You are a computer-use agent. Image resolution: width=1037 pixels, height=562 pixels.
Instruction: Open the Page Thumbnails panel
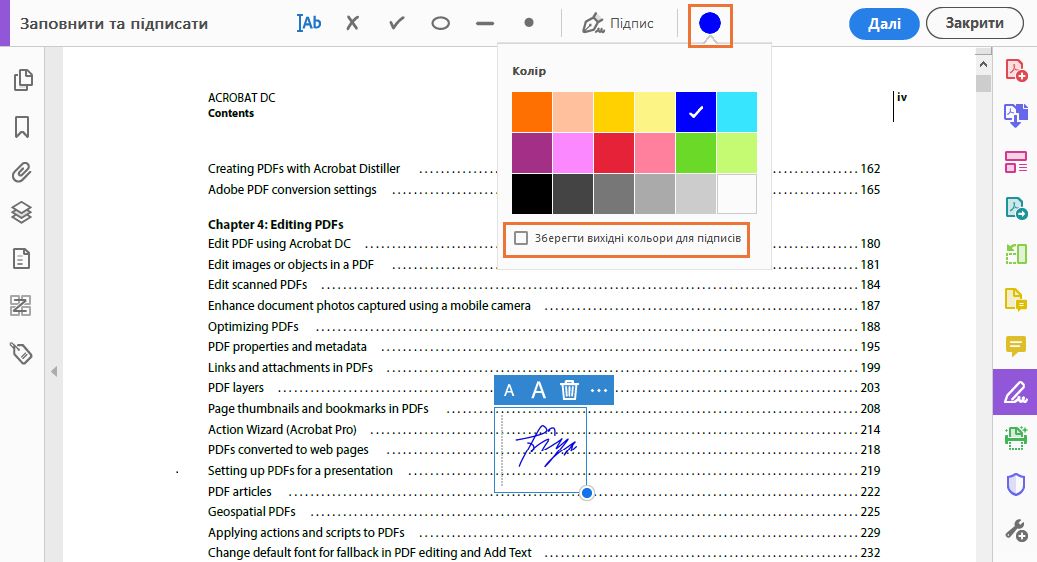click(x=22, y=80)
